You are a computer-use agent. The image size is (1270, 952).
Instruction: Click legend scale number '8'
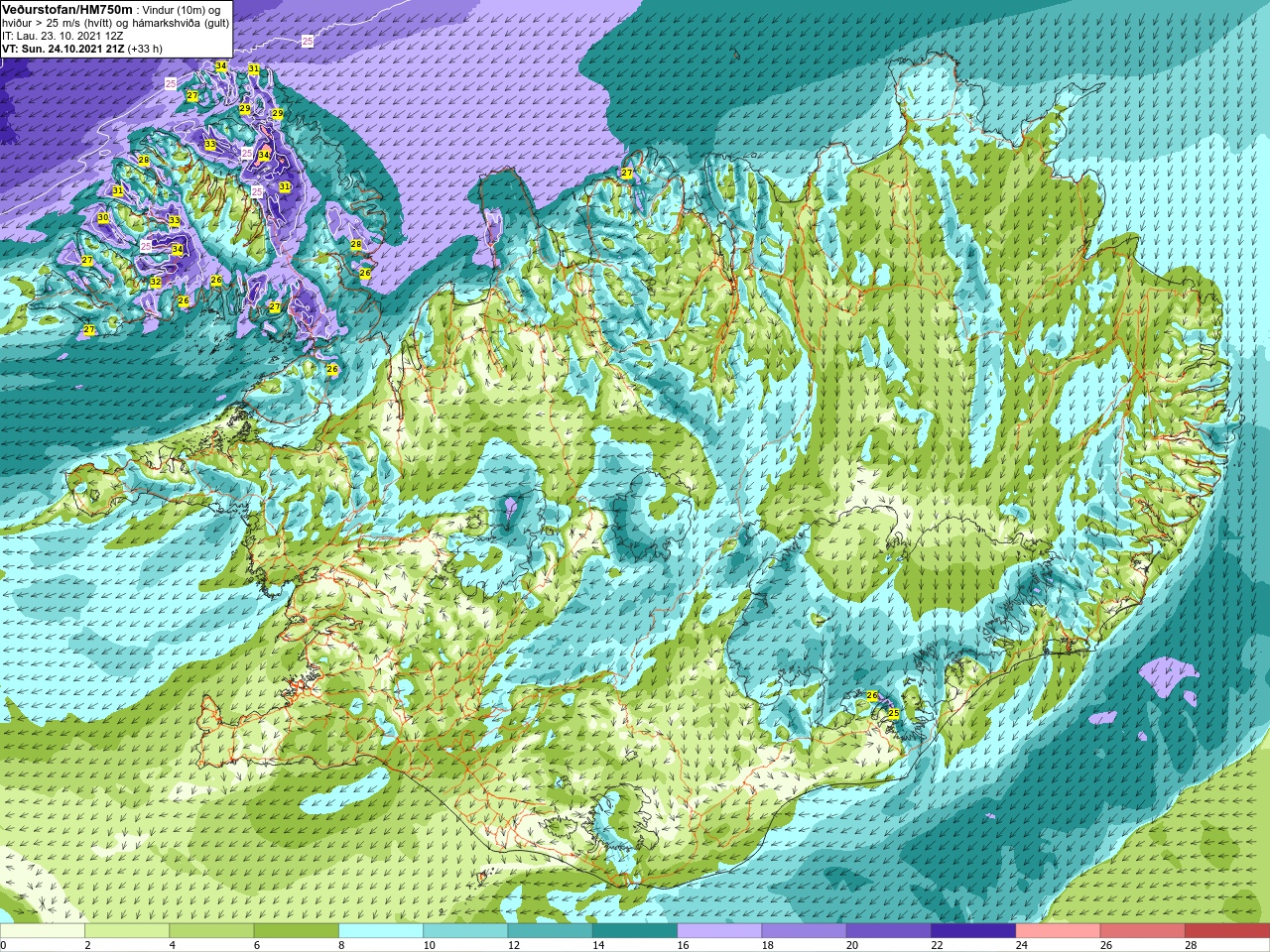pos(341,945)
